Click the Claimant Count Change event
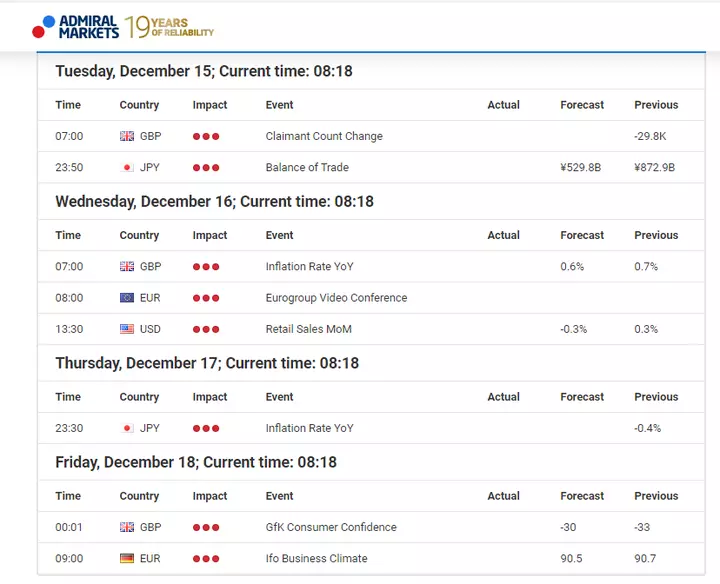Screen dimensions: 720x584 click(x=324, y=136)
